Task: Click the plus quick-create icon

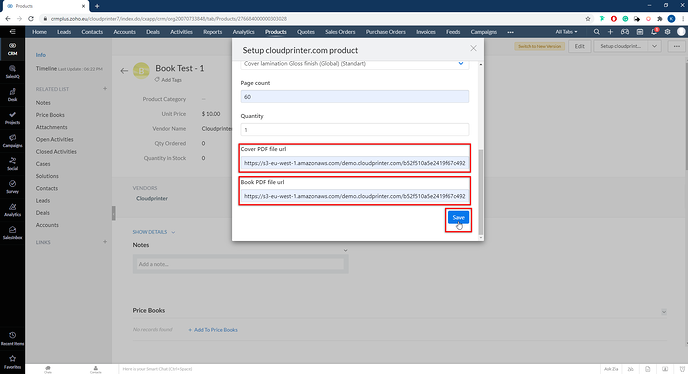Action: tap(610, 32)
